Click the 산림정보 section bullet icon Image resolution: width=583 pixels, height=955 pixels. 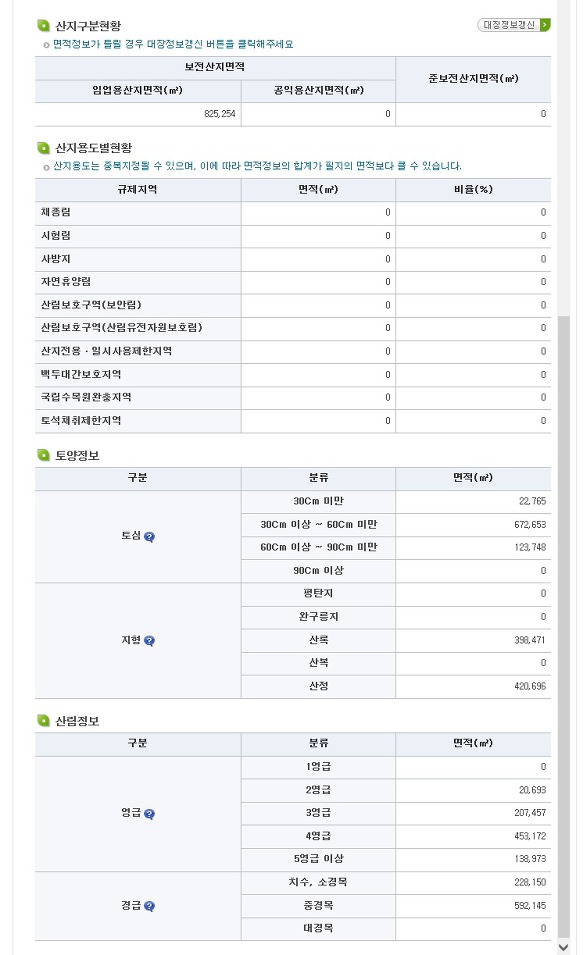pos(43,721)
